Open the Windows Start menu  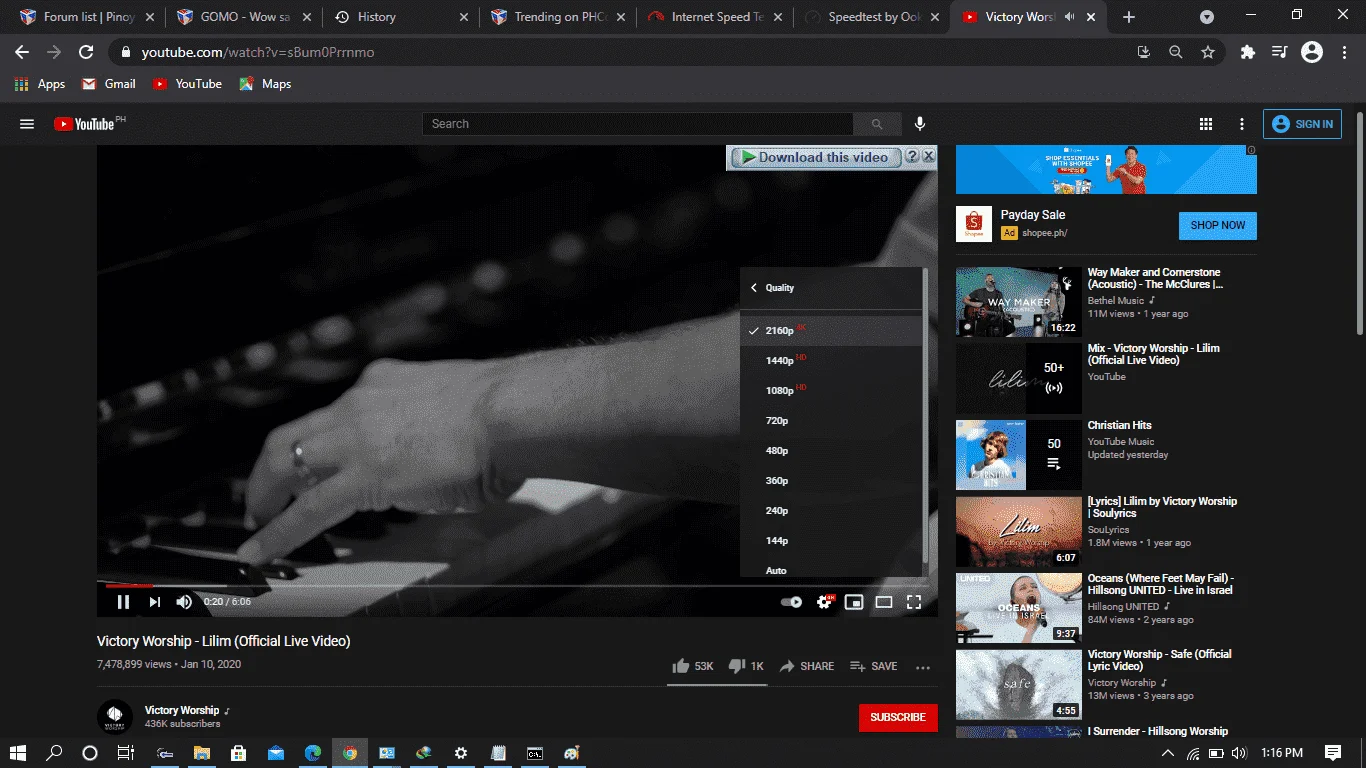pos(18,753)
